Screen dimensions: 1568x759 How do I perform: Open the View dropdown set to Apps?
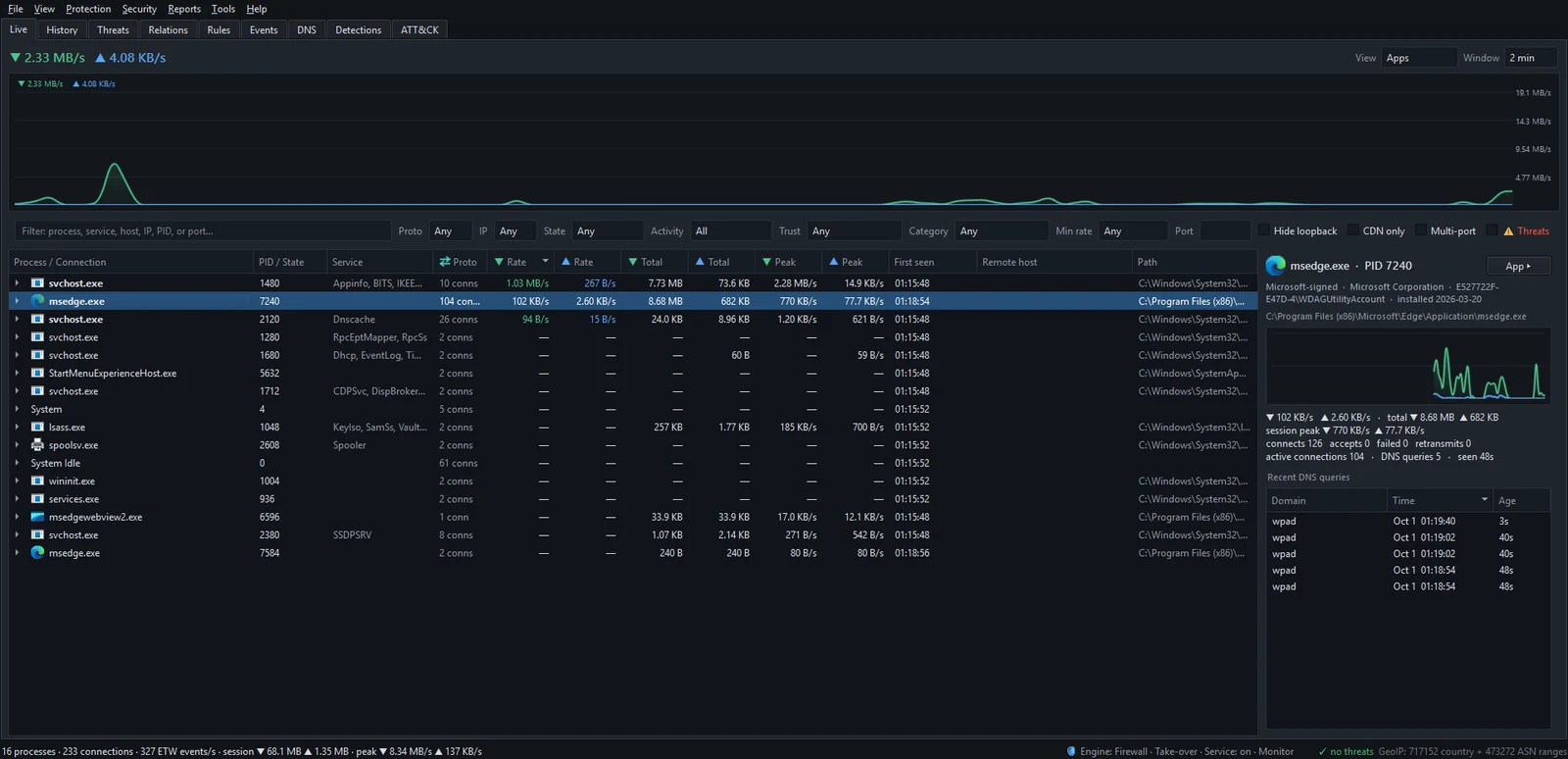[1419, 58]
